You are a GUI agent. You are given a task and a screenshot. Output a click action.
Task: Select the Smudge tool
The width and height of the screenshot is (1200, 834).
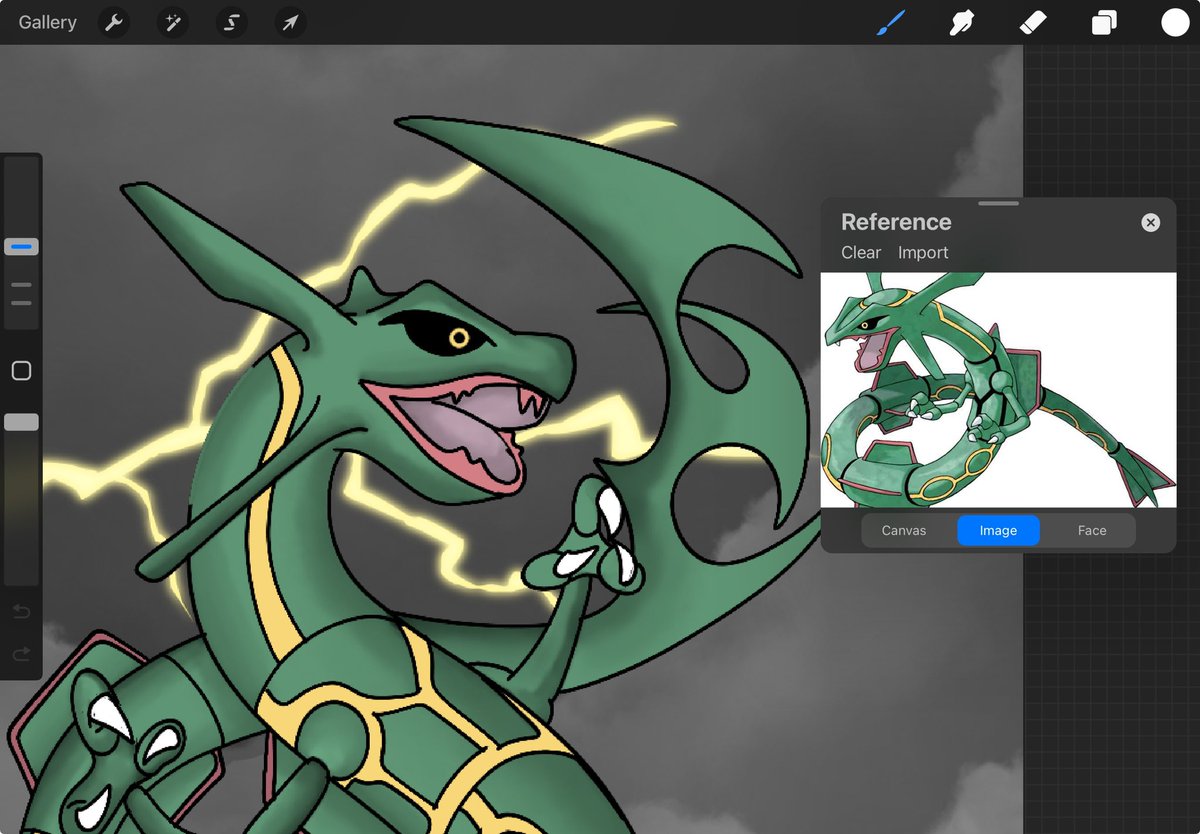tap(961, 22)
